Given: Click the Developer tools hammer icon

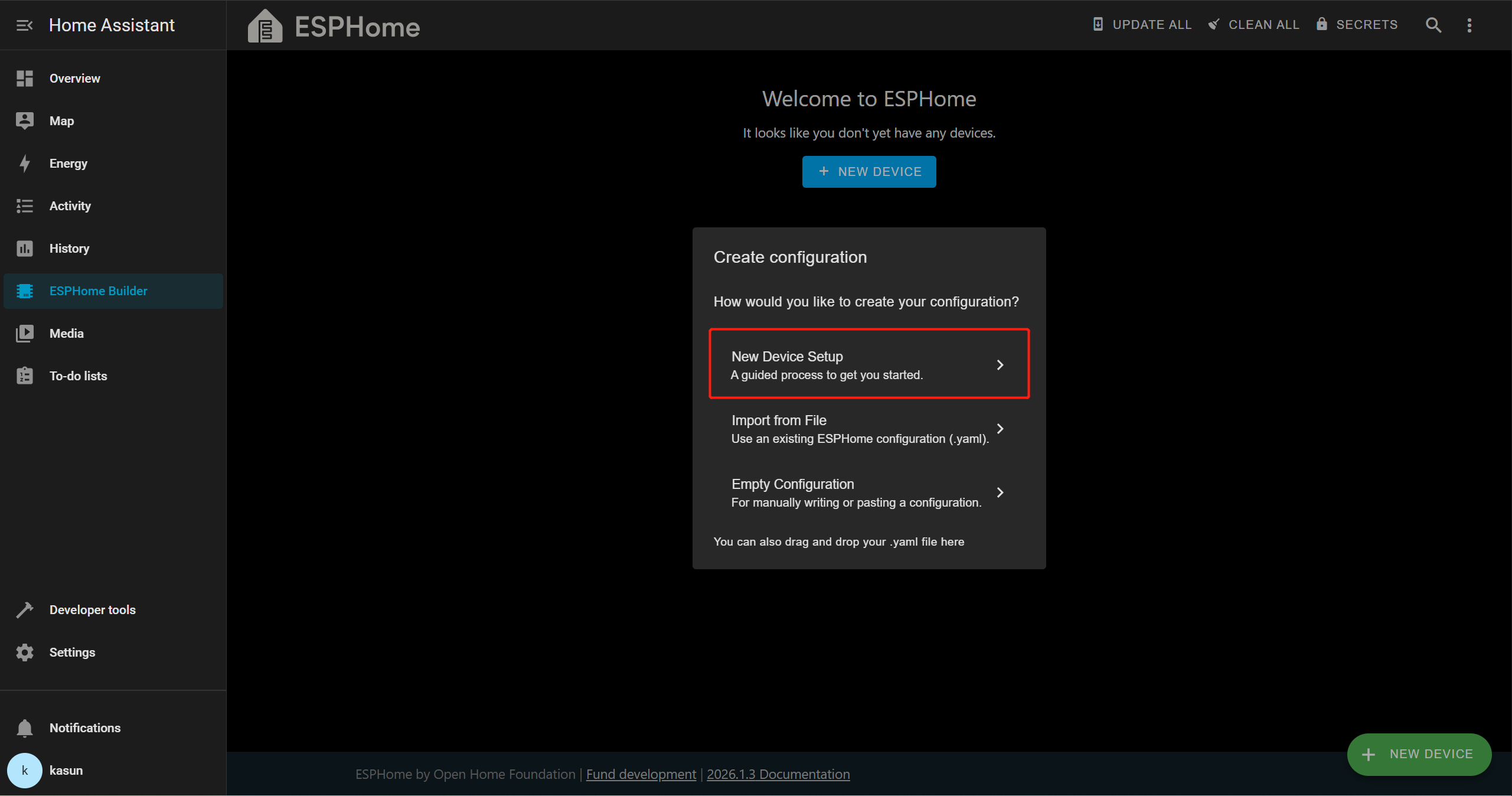Looking at the screenshot, I should coord(25,610).
